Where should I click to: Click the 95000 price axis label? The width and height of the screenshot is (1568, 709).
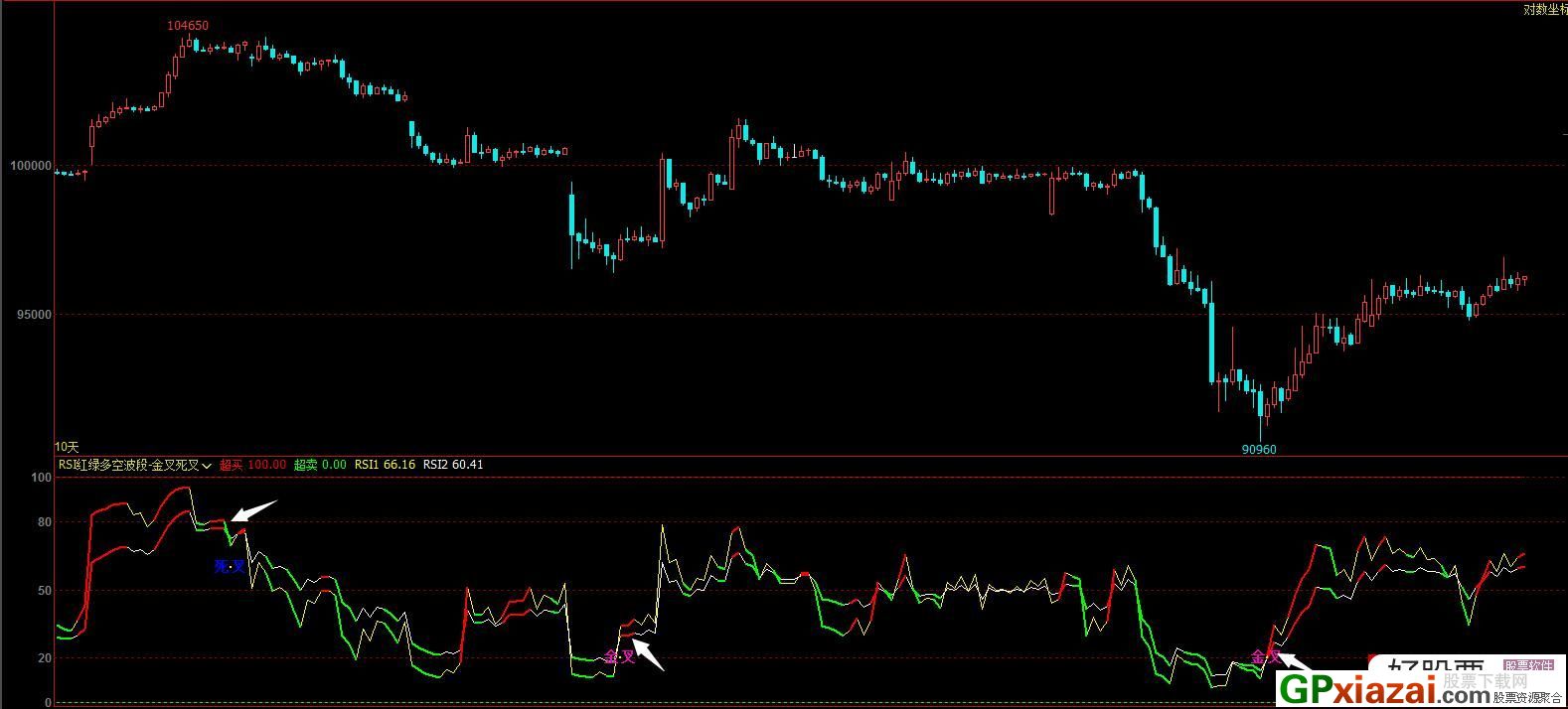pos(34,315)
